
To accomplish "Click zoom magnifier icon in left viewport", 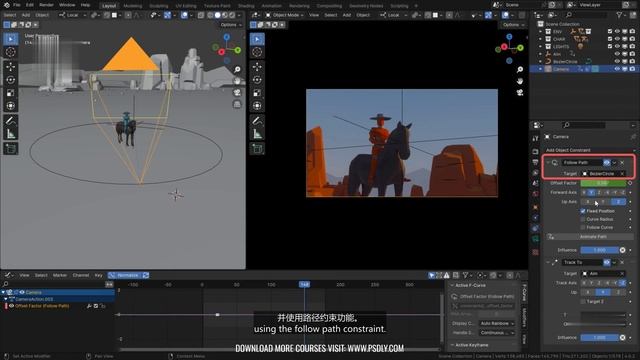I will pos(237,70).
